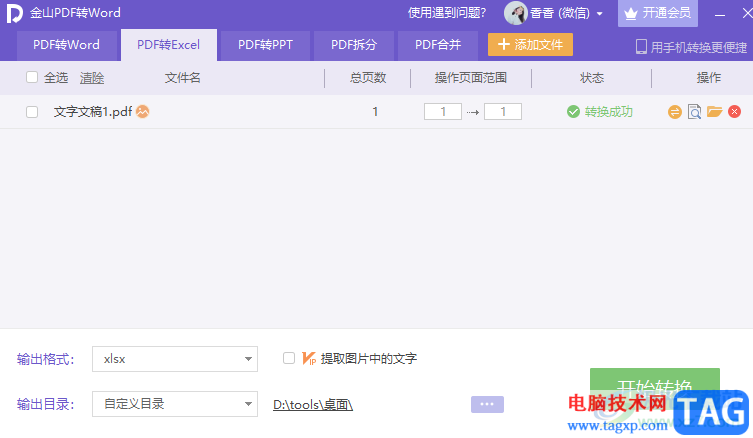Remove 文字文稿1.pdf with the red delete icon

(734, 112)
